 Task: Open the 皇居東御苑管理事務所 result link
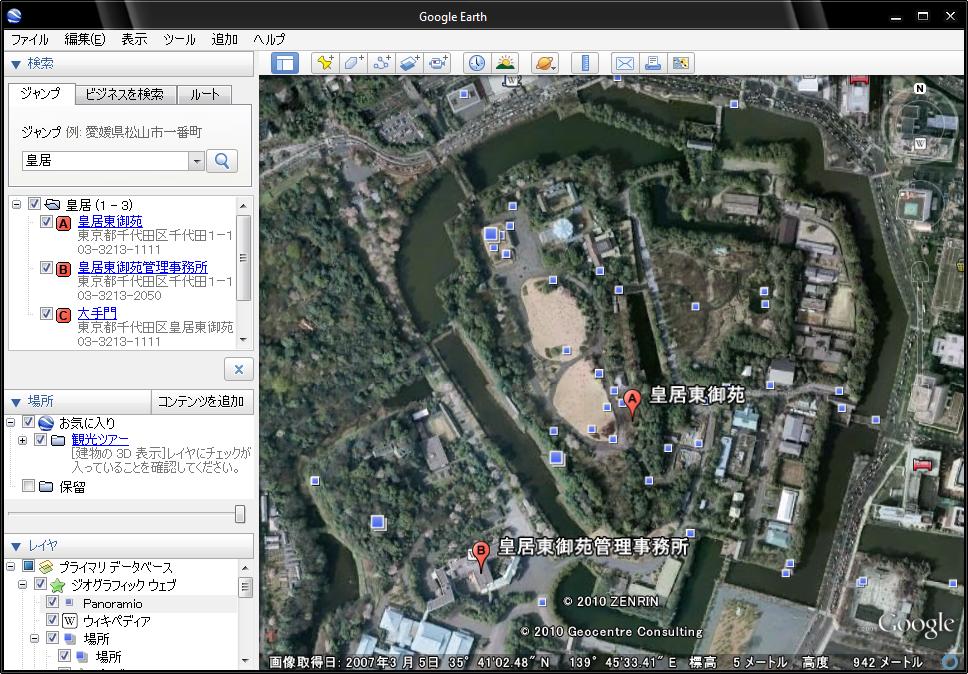(143, 267)
